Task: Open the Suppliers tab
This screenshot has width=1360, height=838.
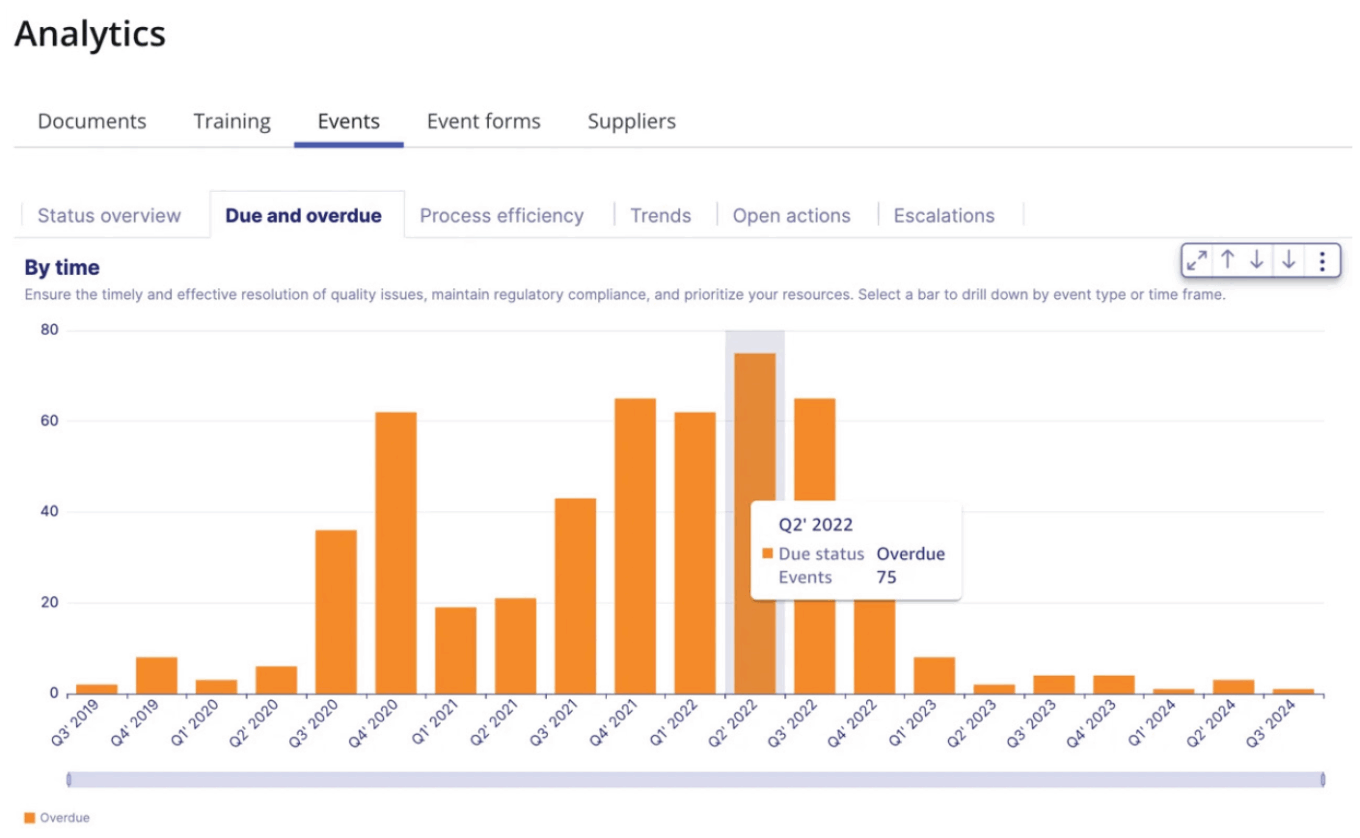Action: [631, 121]
